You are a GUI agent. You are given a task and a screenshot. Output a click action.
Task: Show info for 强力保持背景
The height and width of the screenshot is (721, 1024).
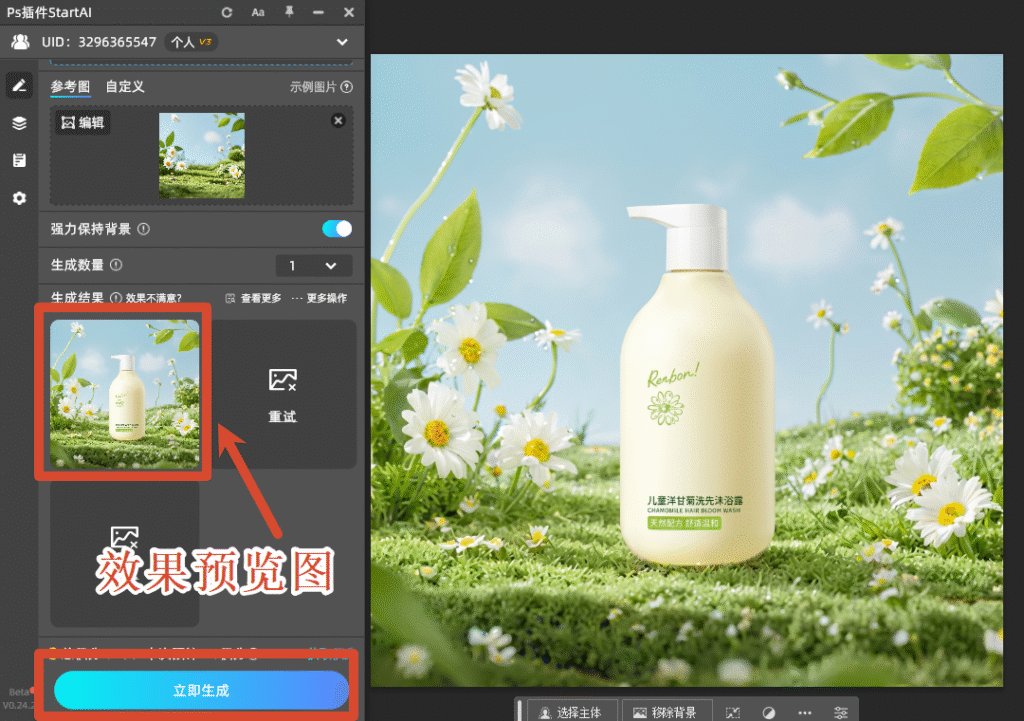click(144, 229)
